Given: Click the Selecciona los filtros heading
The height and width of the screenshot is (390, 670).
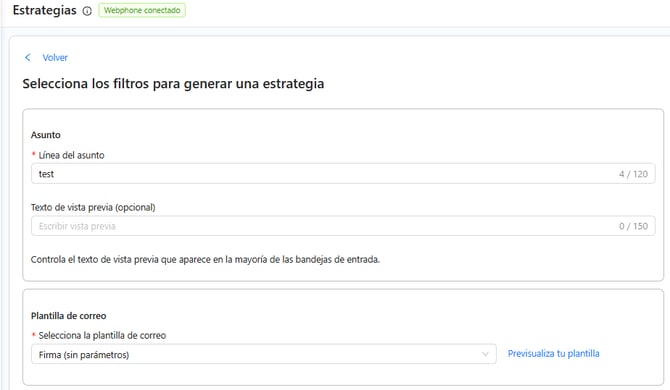Looking at the screenshot, I should pos(173,84).
